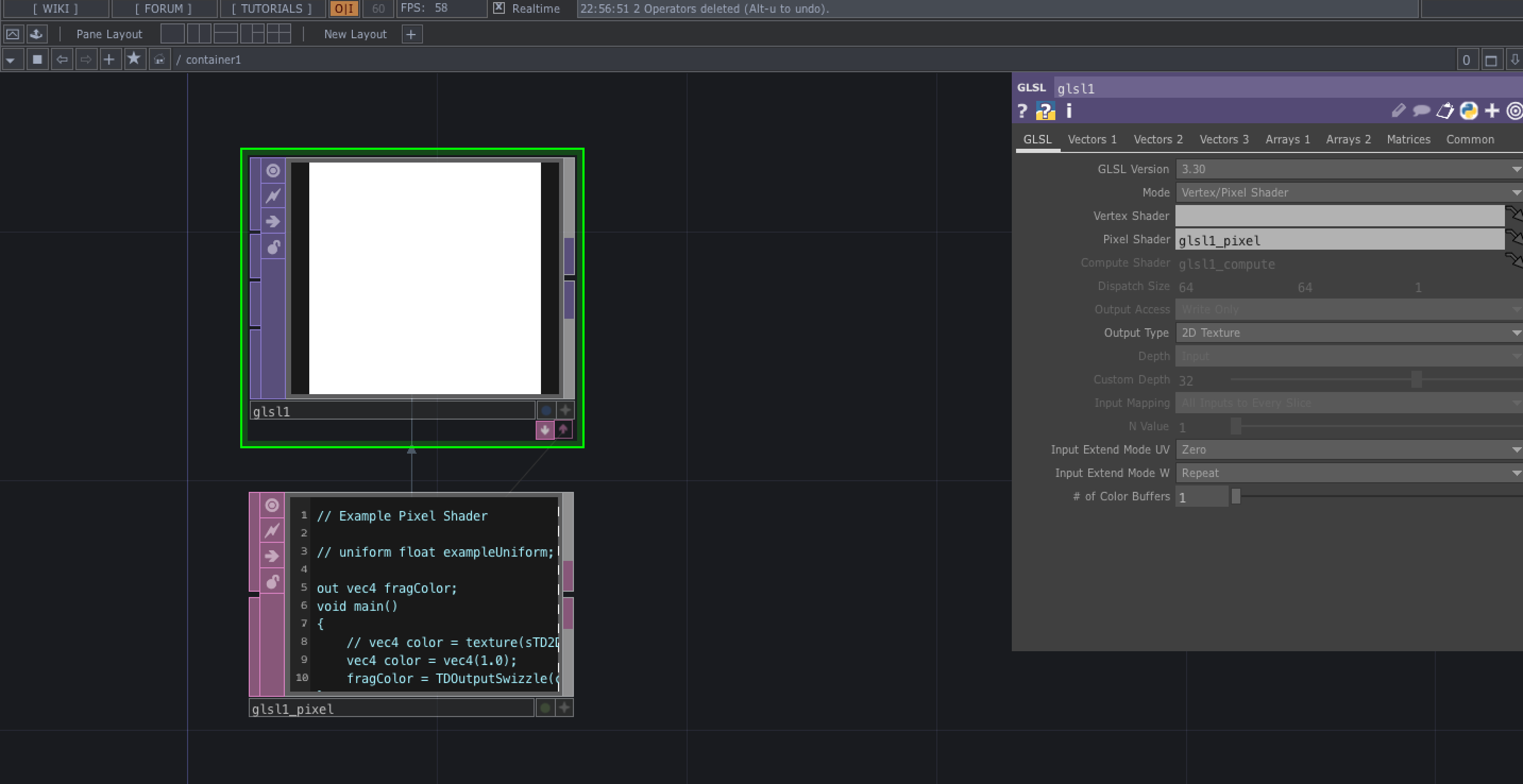Open the TouchDesigner WIKI link

tap(56, 8)
